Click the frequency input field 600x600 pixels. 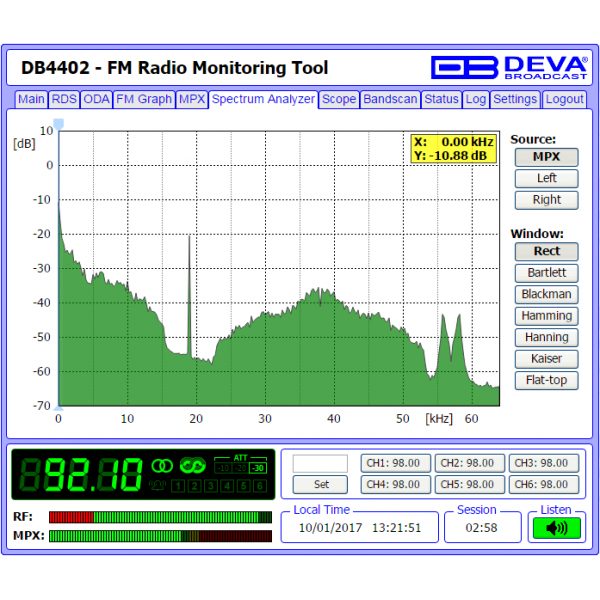pos(320,464)
